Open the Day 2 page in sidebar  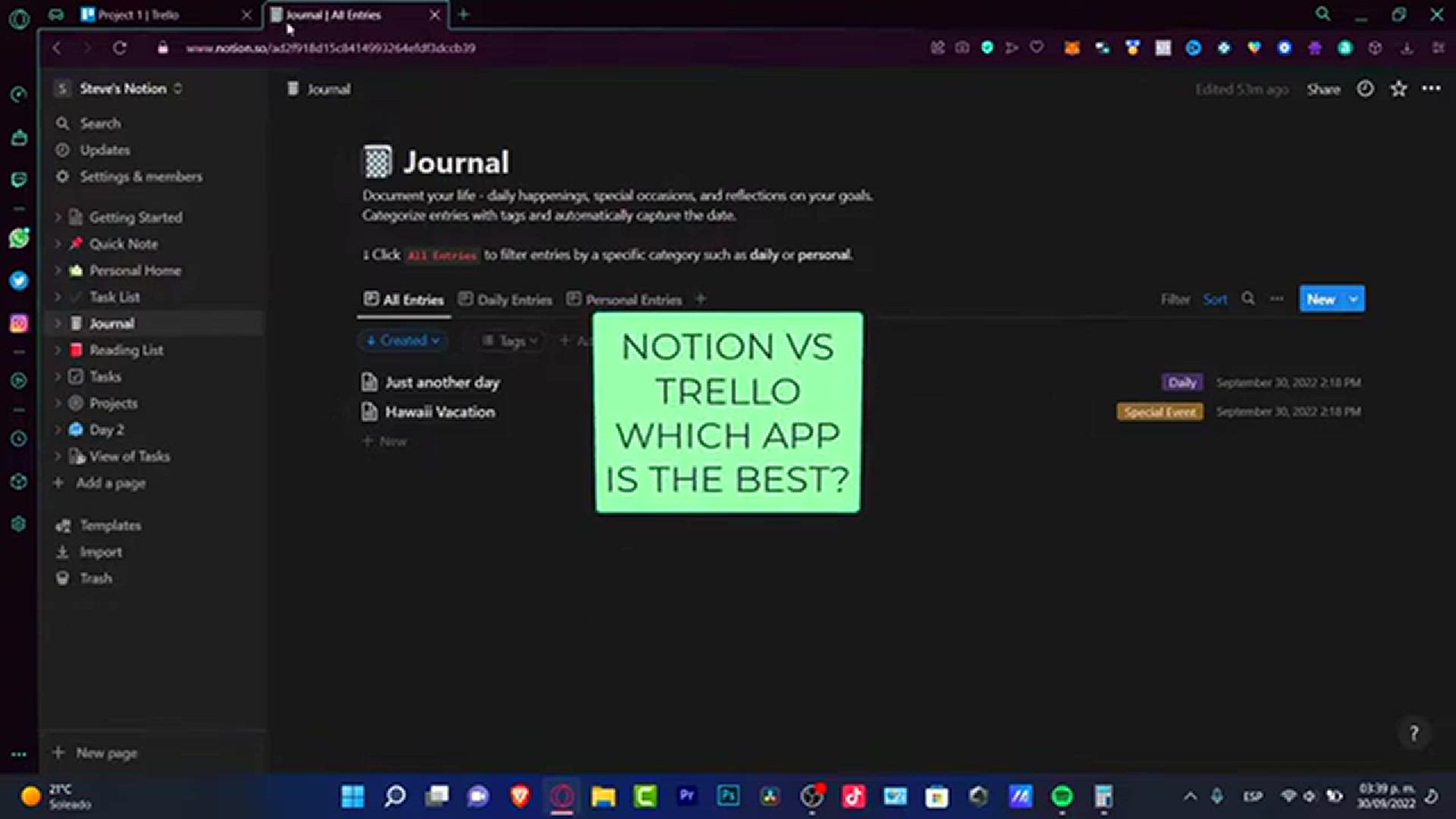(106, 429)
